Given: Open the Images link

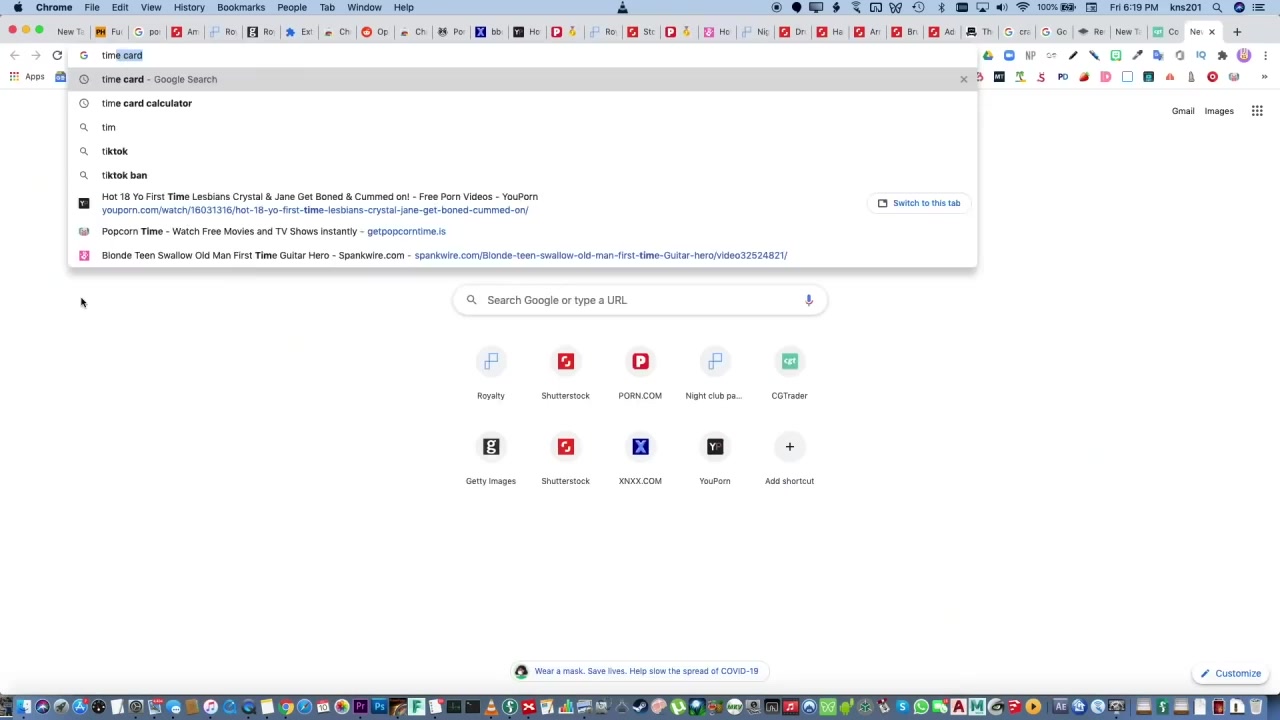Looking at the screenshot, I should point(1219,111).
